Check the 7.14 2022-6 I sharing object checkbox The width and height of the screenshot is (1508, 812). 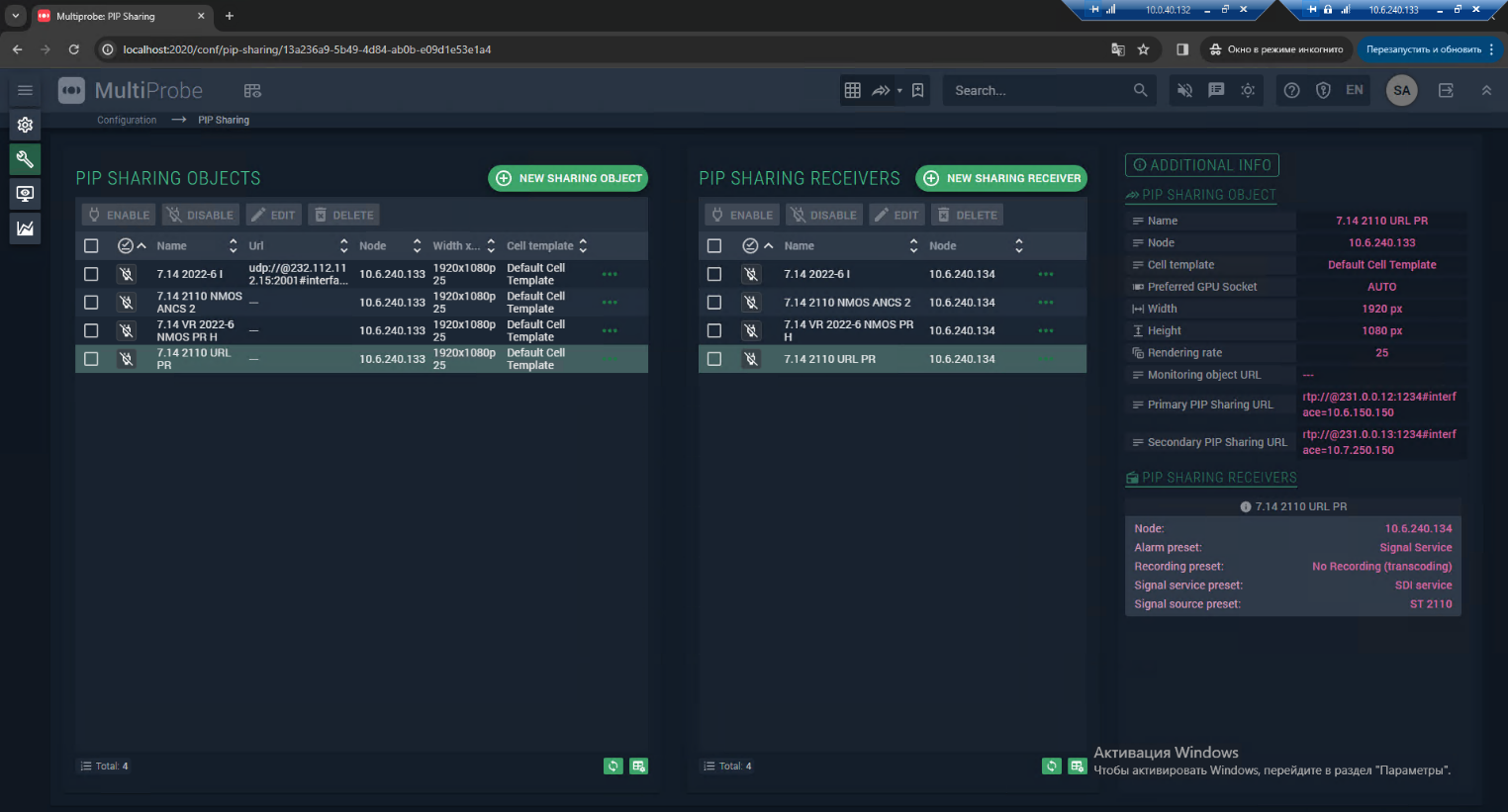pyautogui.click(x=91, y=274)
